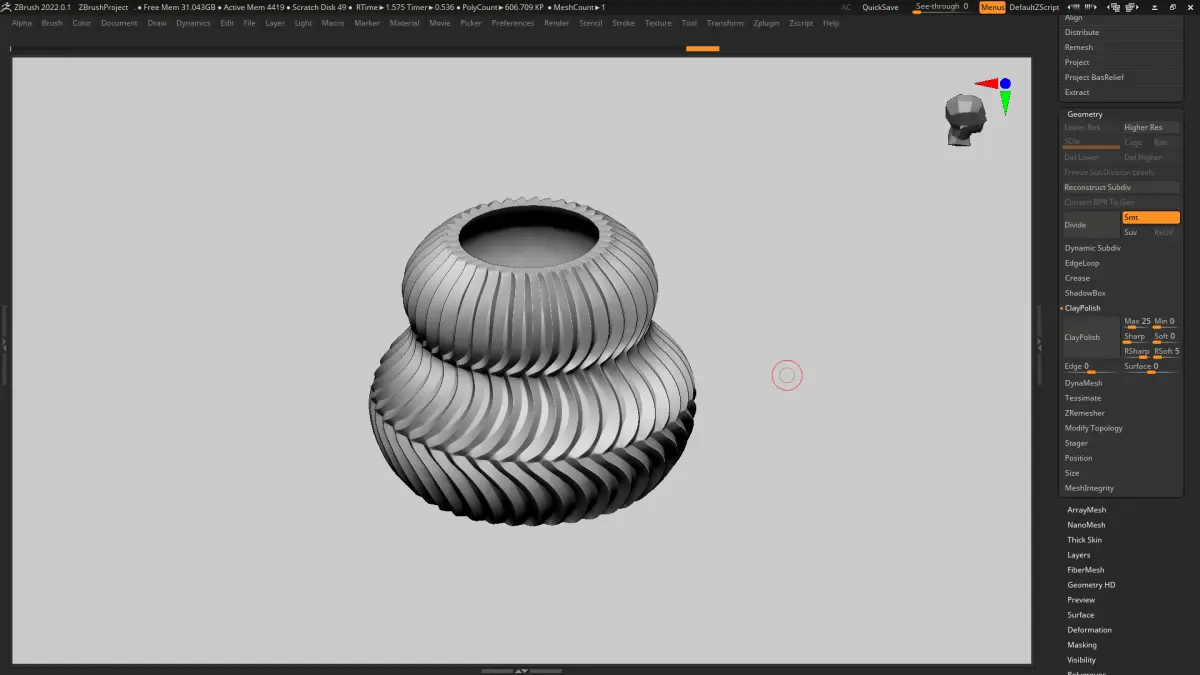Open the Alpha menu

tap(21, 23)
